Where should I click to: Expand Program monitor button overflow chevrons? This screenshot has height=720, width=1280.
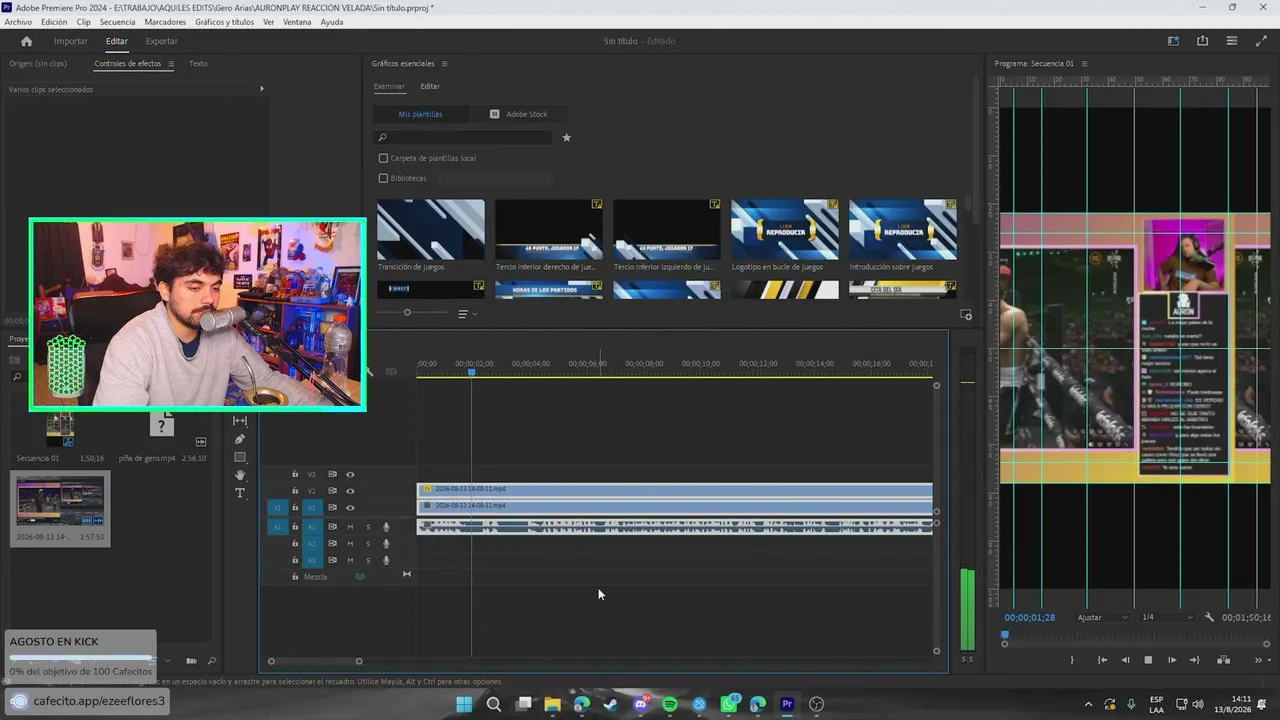pos(1259,660)
